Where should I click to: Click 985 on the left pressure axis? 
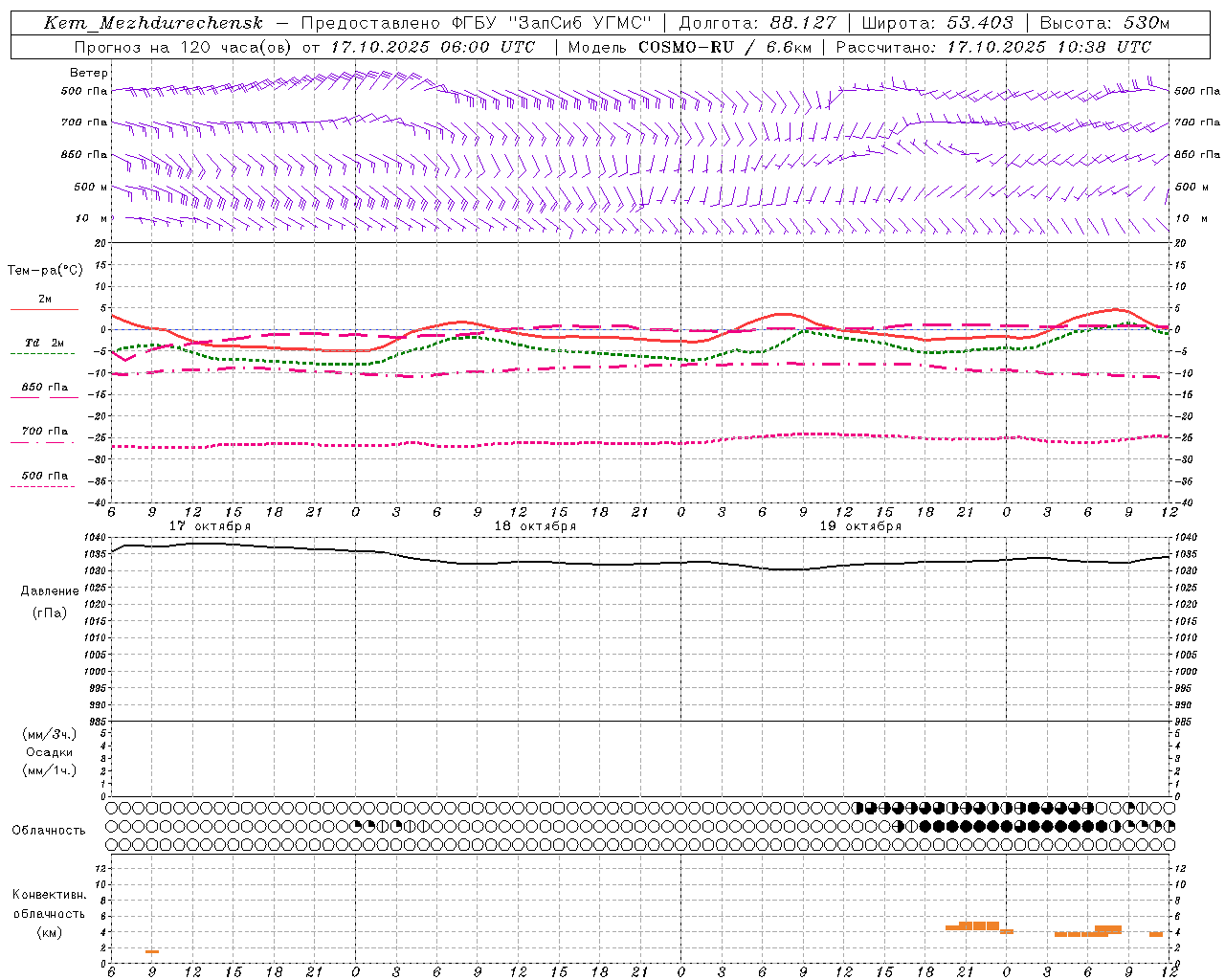(100, 722)
